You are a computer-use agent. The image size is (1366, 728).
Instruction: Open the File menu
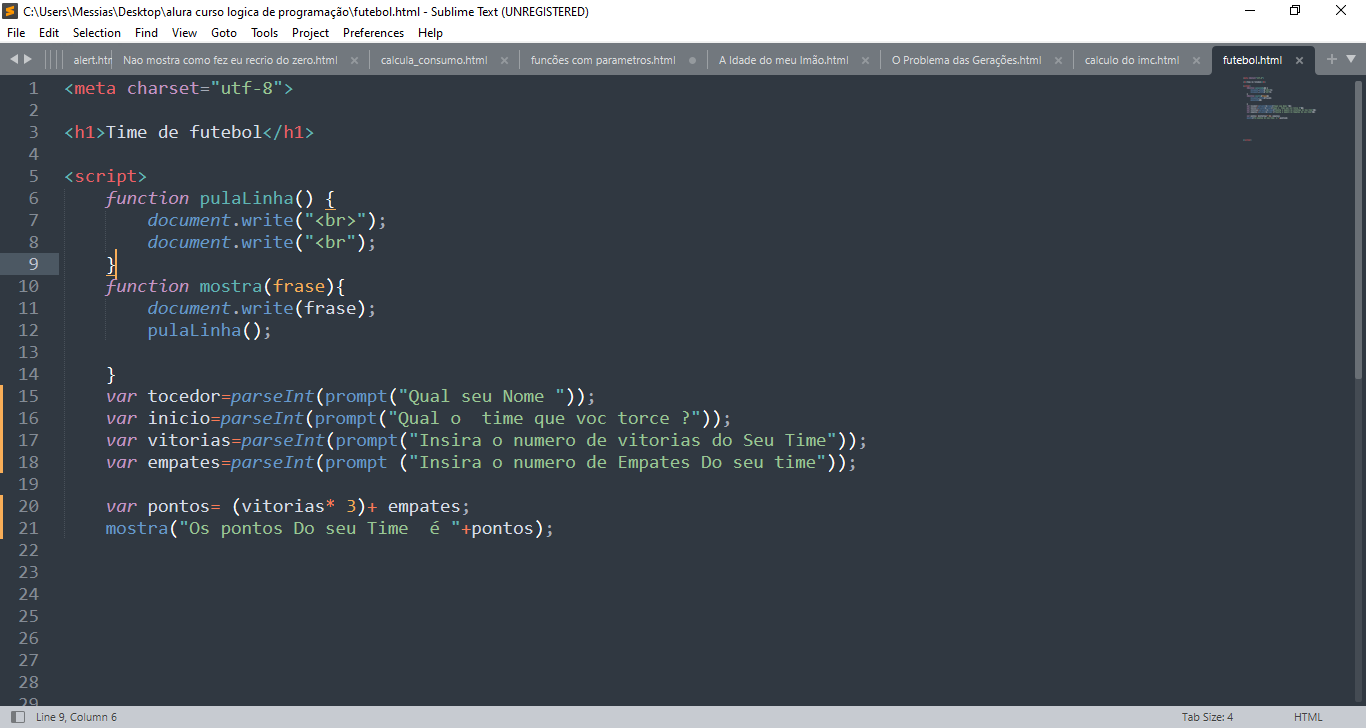click(x=16, y=33)
